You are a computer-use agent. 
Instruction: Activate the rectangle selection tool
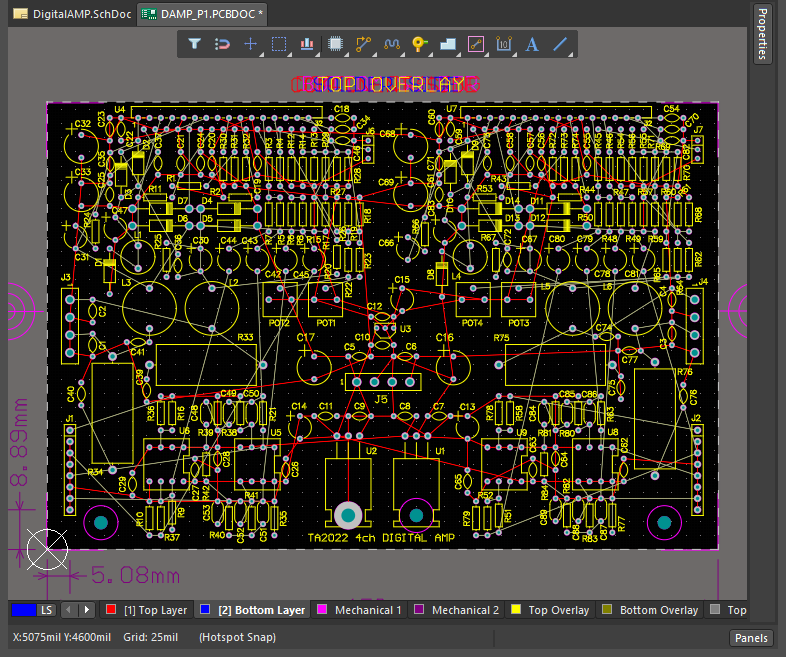point(279,44)
